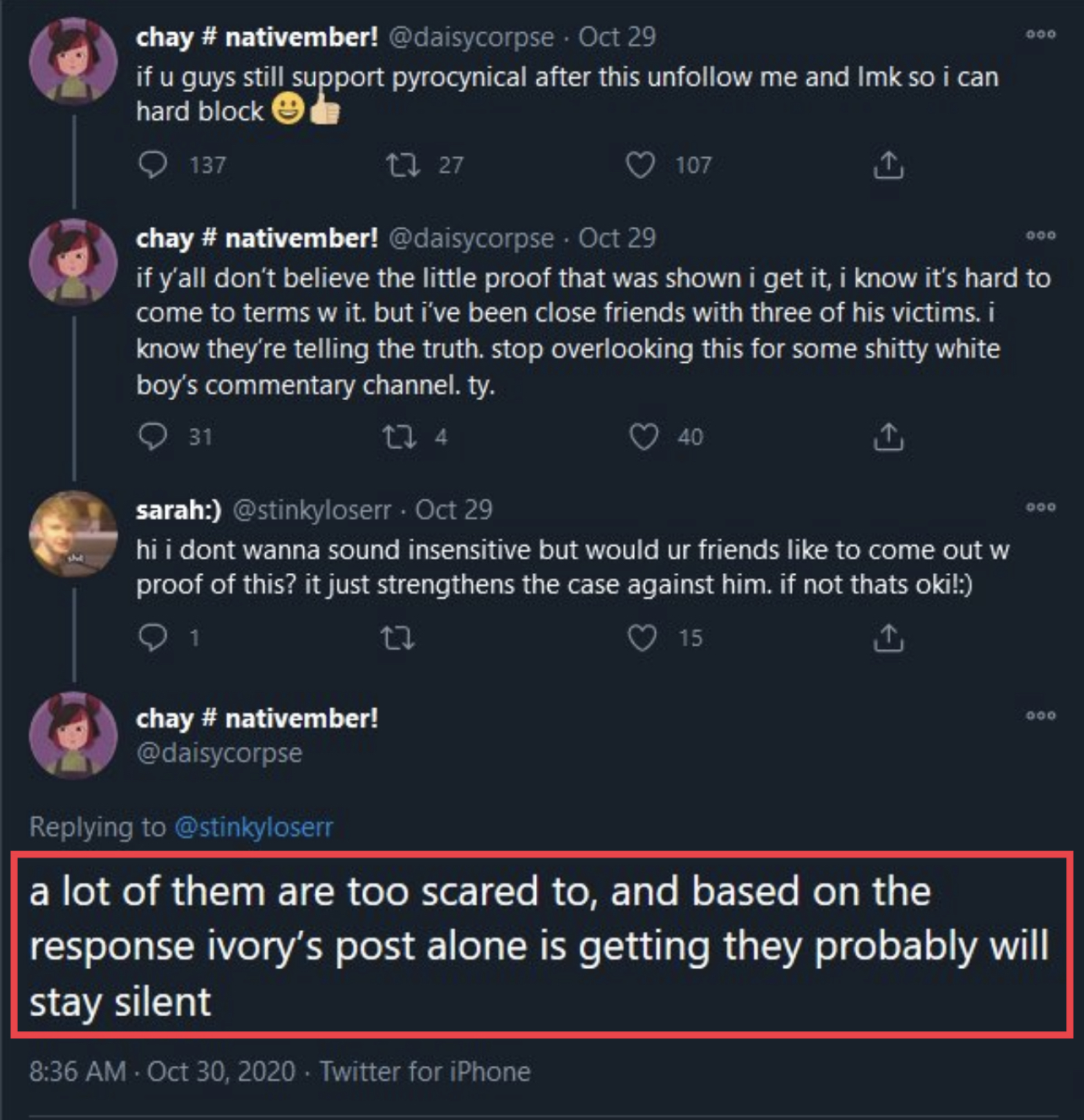The height and width of the screenshot is (1120, 1084).
Task: Share sarah:)'s tweet
Action: pyautogui.click(x=888, y=639)
